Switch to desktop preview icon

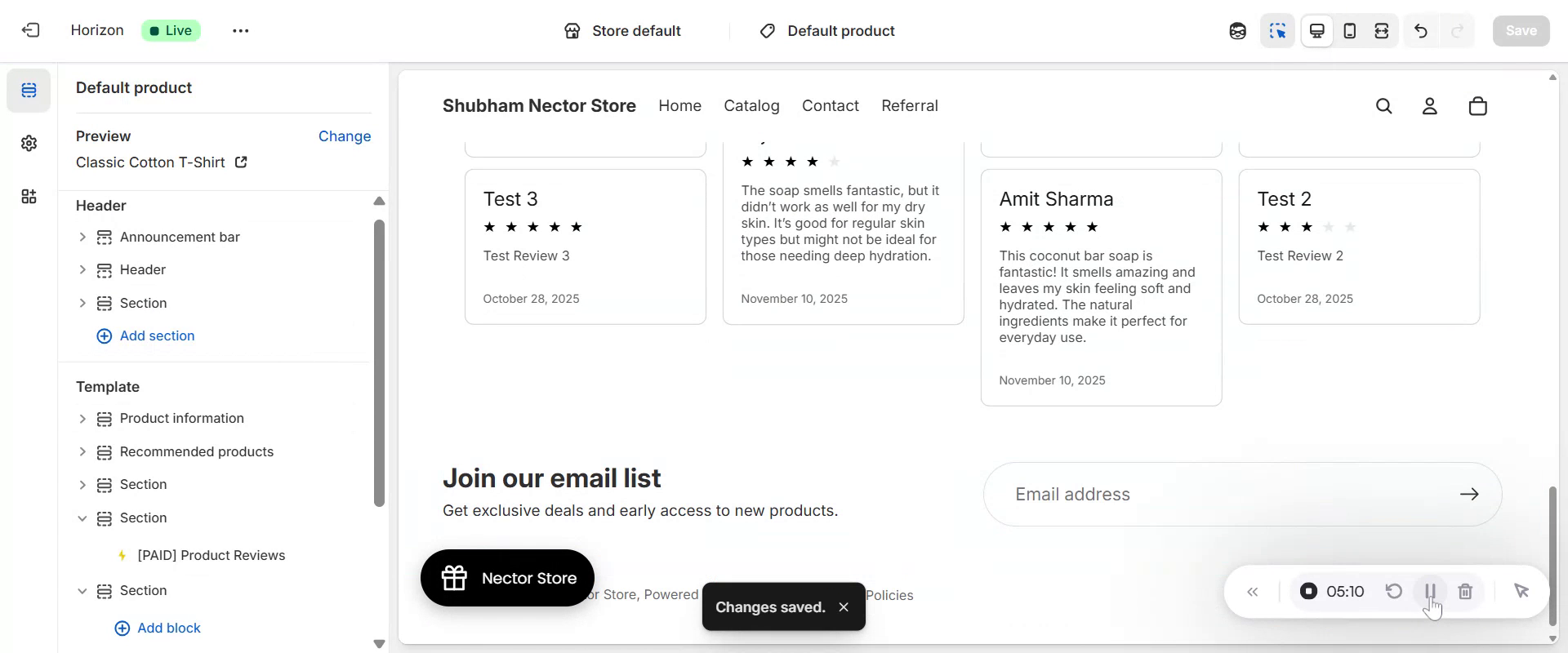pyautogui.click(x=1317, y=31)
